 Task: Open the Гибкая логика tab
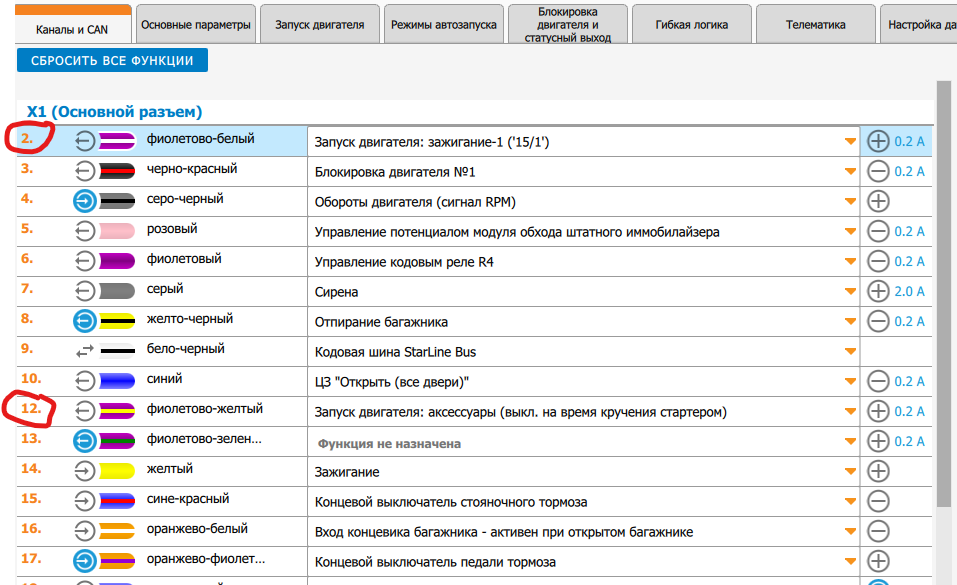(x=691, y=25)
